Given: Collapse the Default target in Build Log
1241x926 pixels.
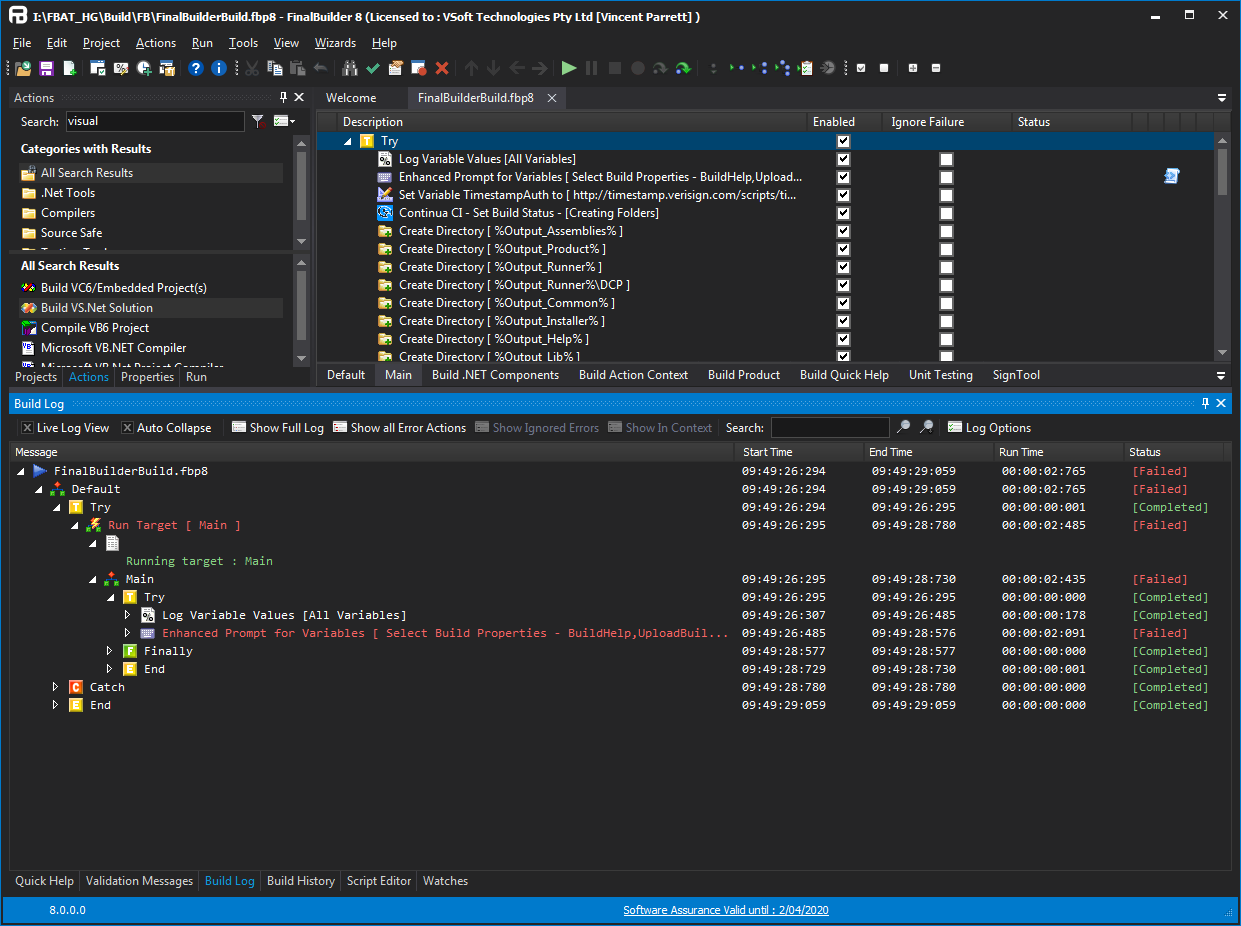Looking at the screenshot, I should [x=39, y=489].
